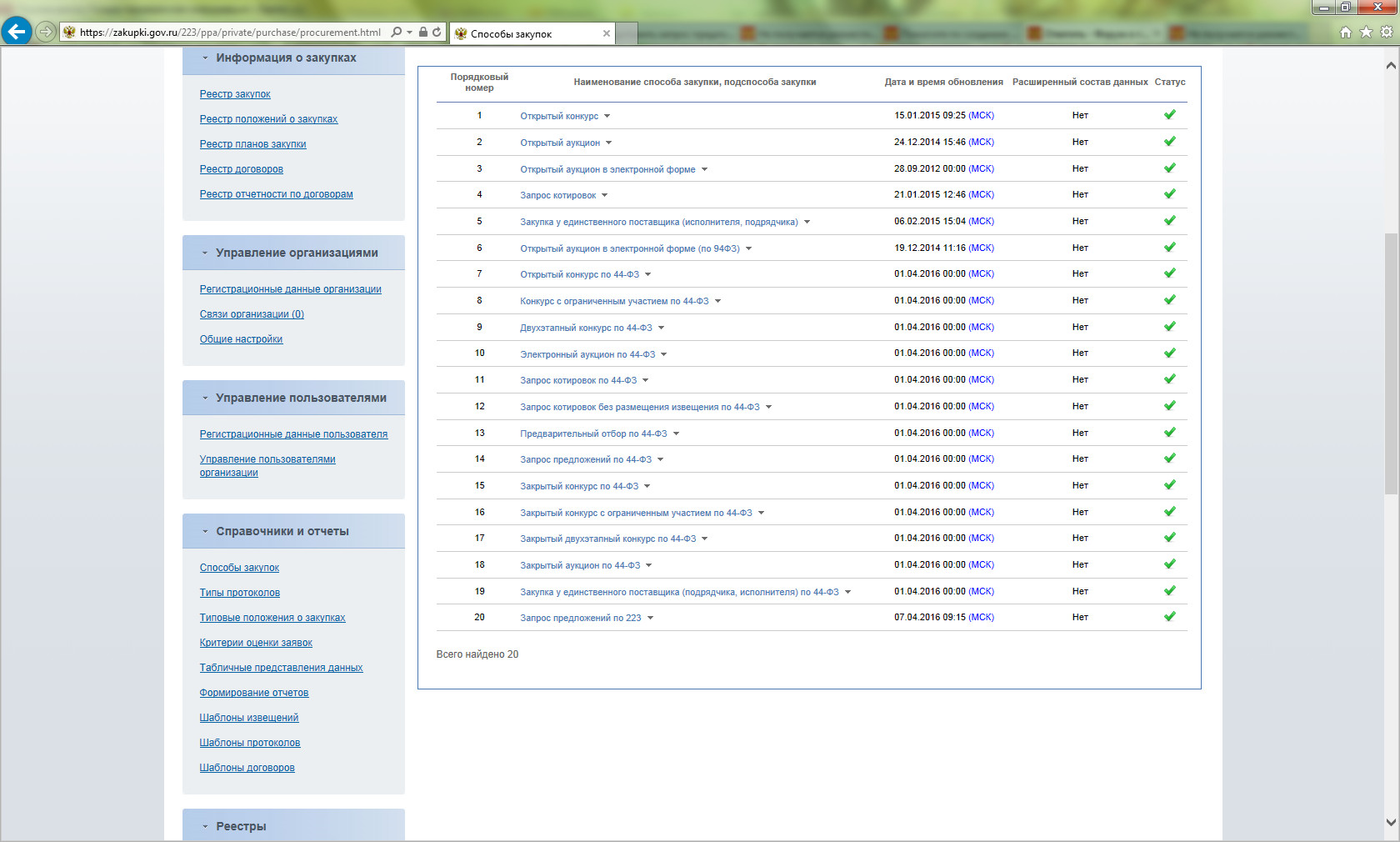
Task: Click the browser Forward arrow button
Action: (46, 32)
